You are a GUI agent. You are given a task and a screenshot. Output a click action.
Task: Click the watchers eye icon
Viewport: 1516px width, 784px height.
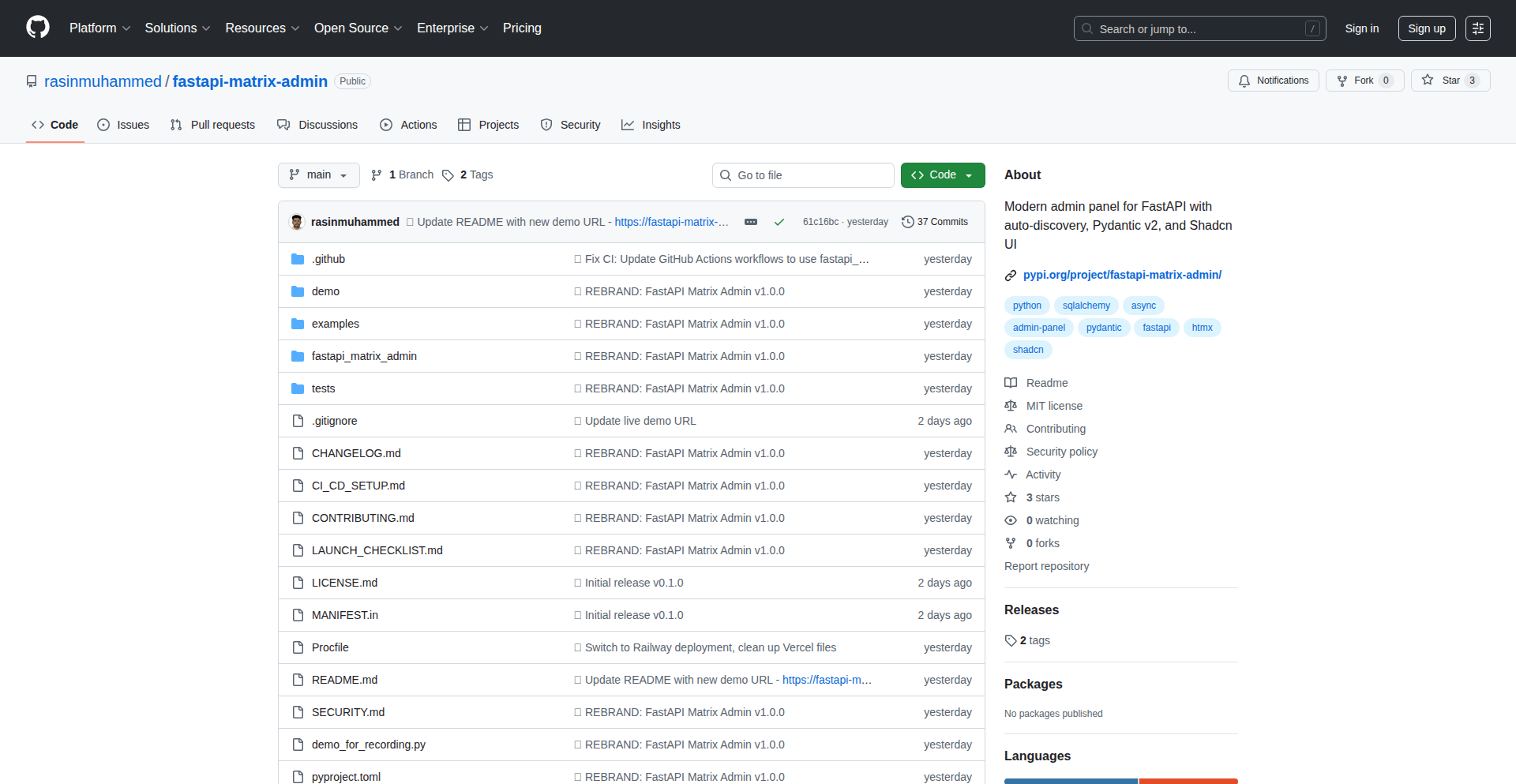click(1011, 520)
